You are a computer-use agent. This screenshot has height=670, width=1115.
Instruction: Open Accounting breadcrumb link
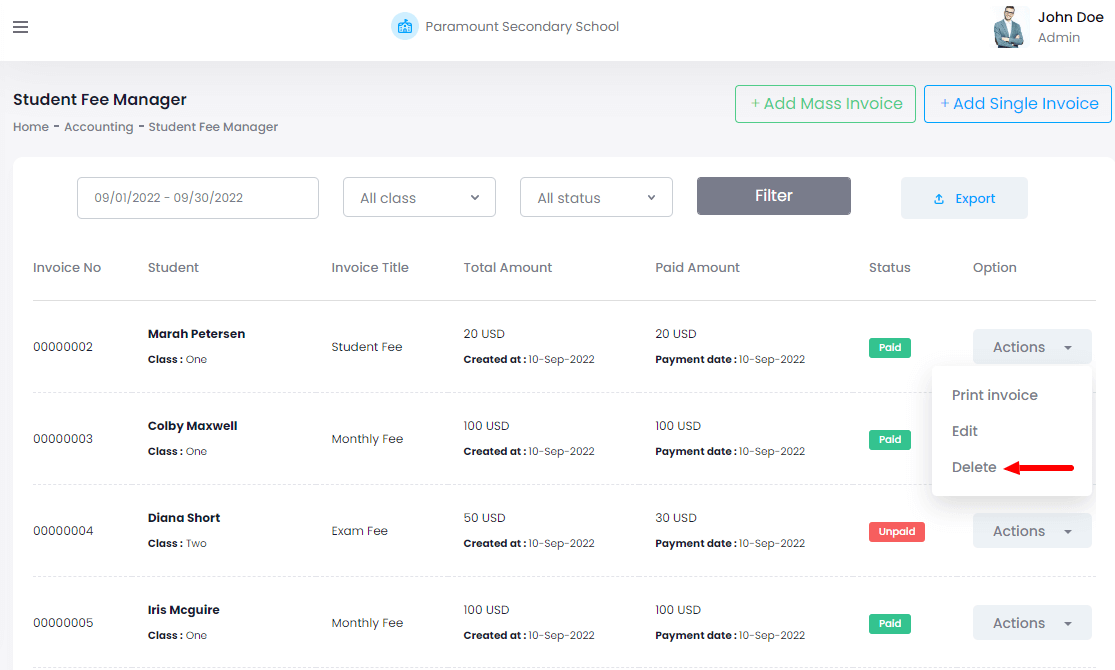(x=98, y=127)
